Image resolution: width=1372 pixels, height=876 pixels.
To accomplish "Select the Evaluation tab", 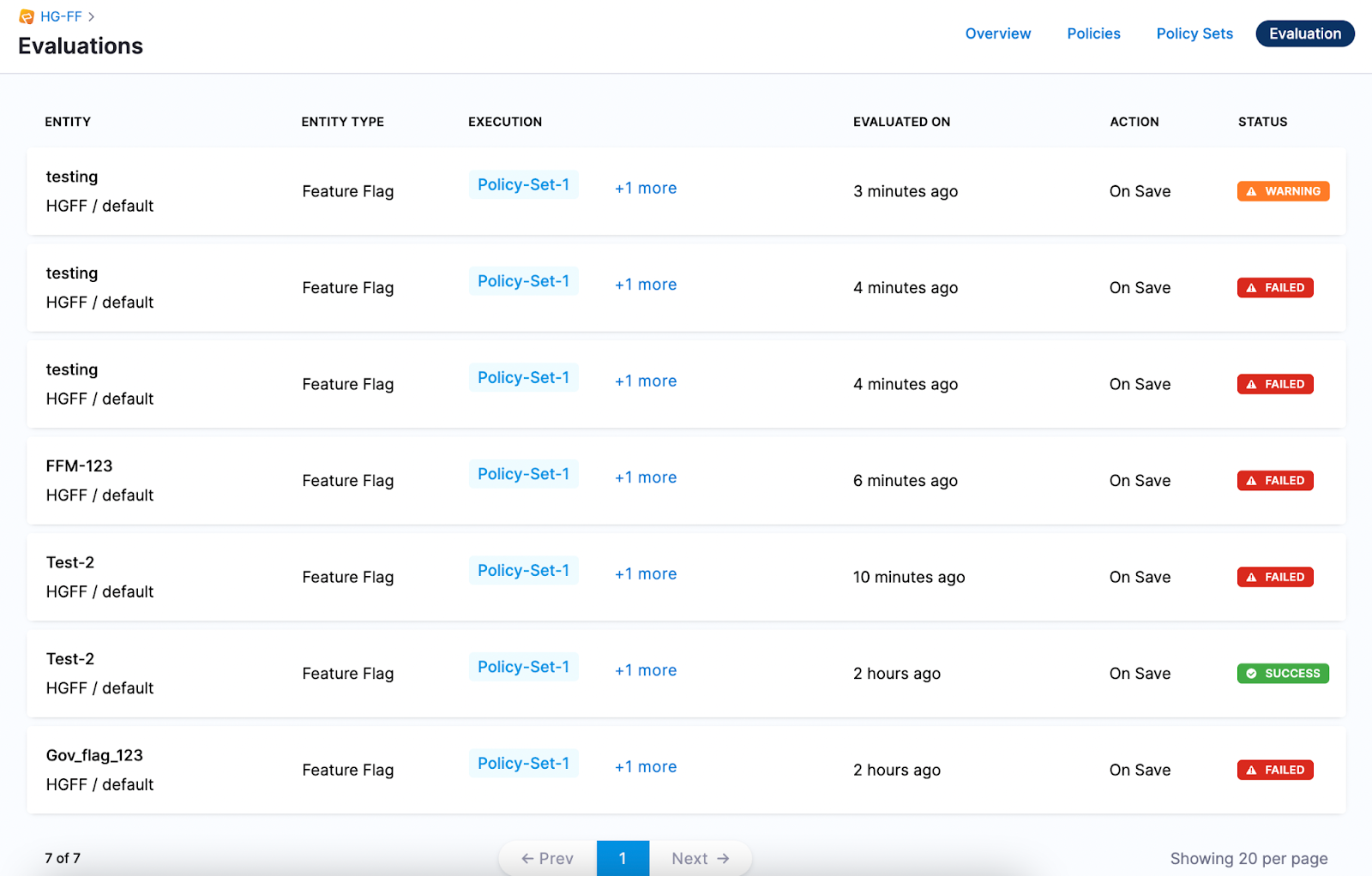I will click(1304, 33).
